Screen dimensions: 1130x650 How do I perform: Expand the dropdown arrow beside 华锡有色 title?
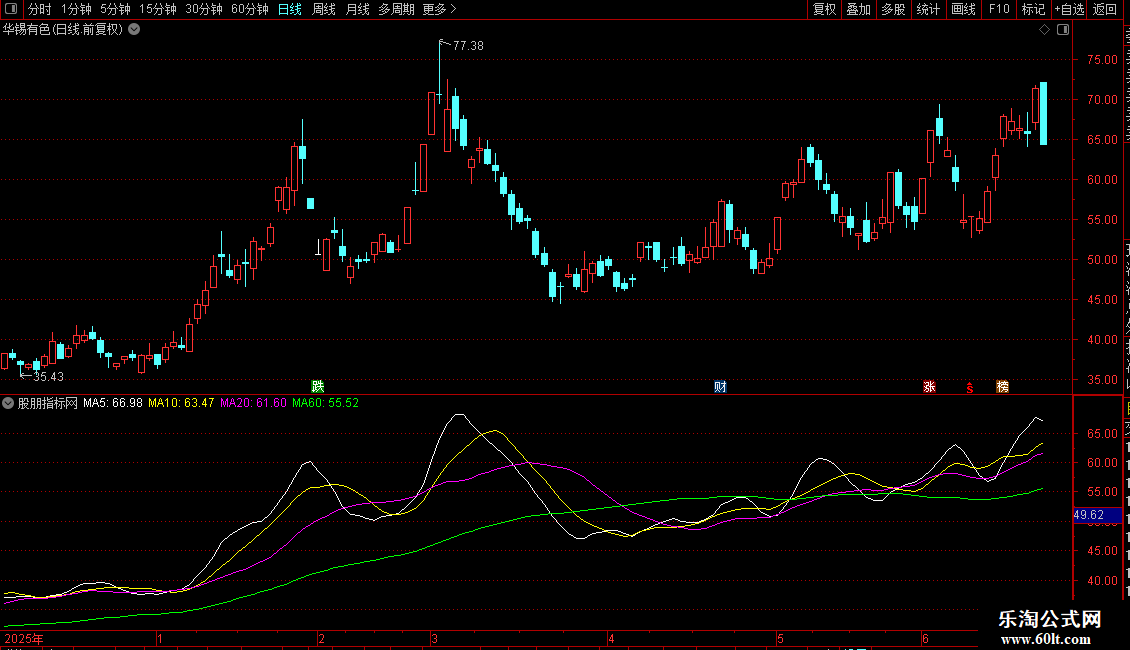(134, 30)
